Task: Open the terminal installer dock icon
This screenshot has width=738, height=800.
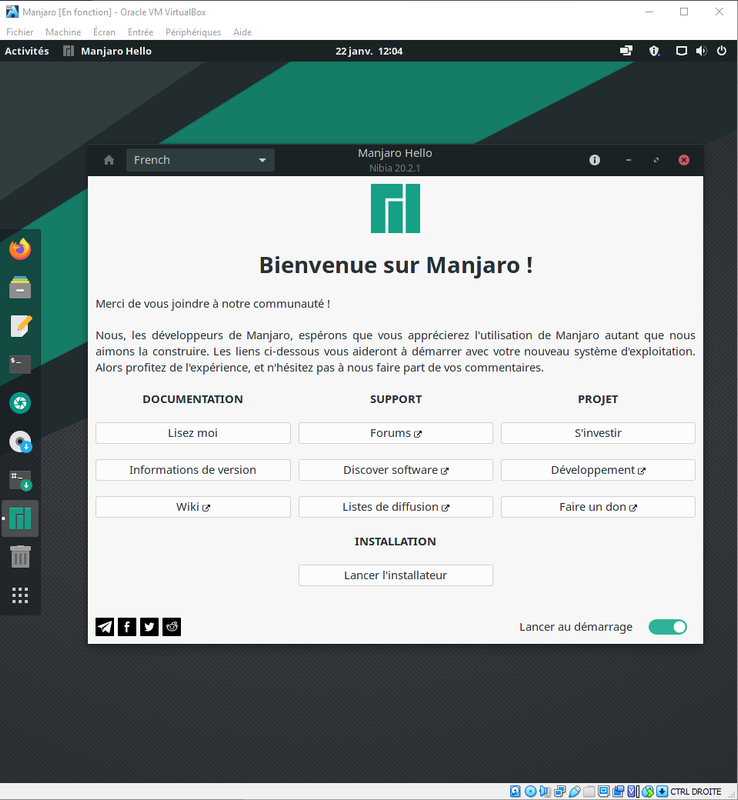Action: pyautogui.click(x=20, y=480)
